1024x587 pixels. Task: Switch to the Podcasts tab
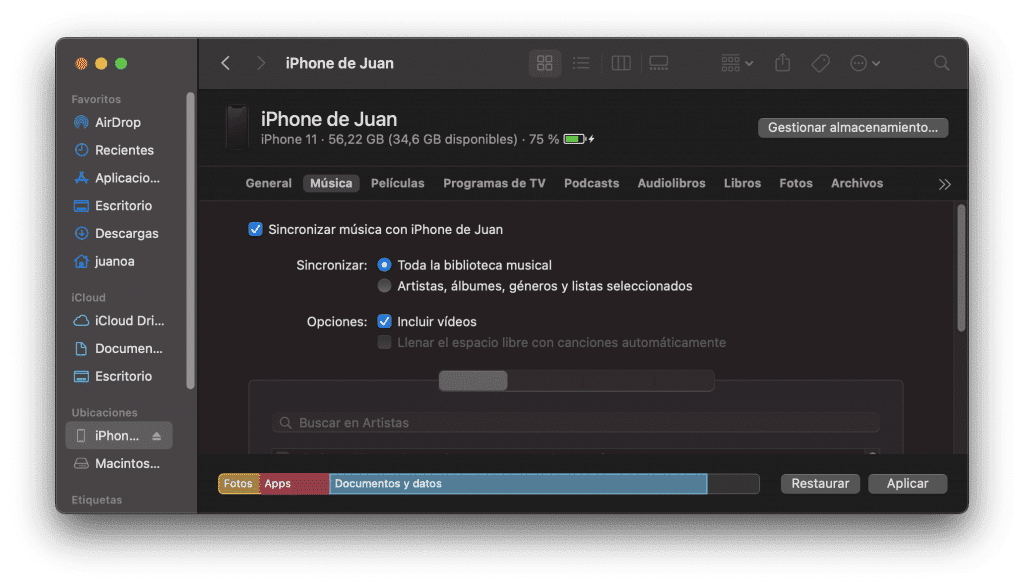[592, 183]
